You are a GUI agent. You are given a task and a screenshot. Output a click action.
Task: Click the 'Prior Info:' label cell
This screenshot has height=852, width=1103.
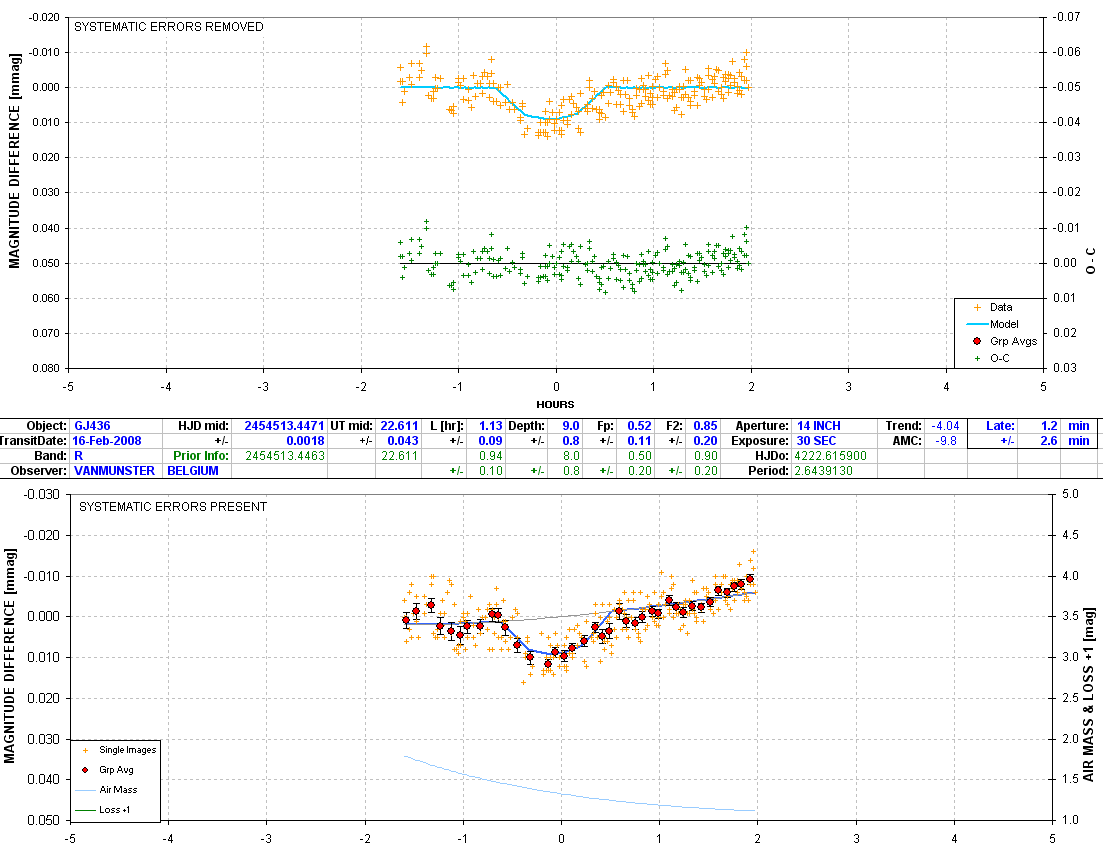tap(201, 456)
